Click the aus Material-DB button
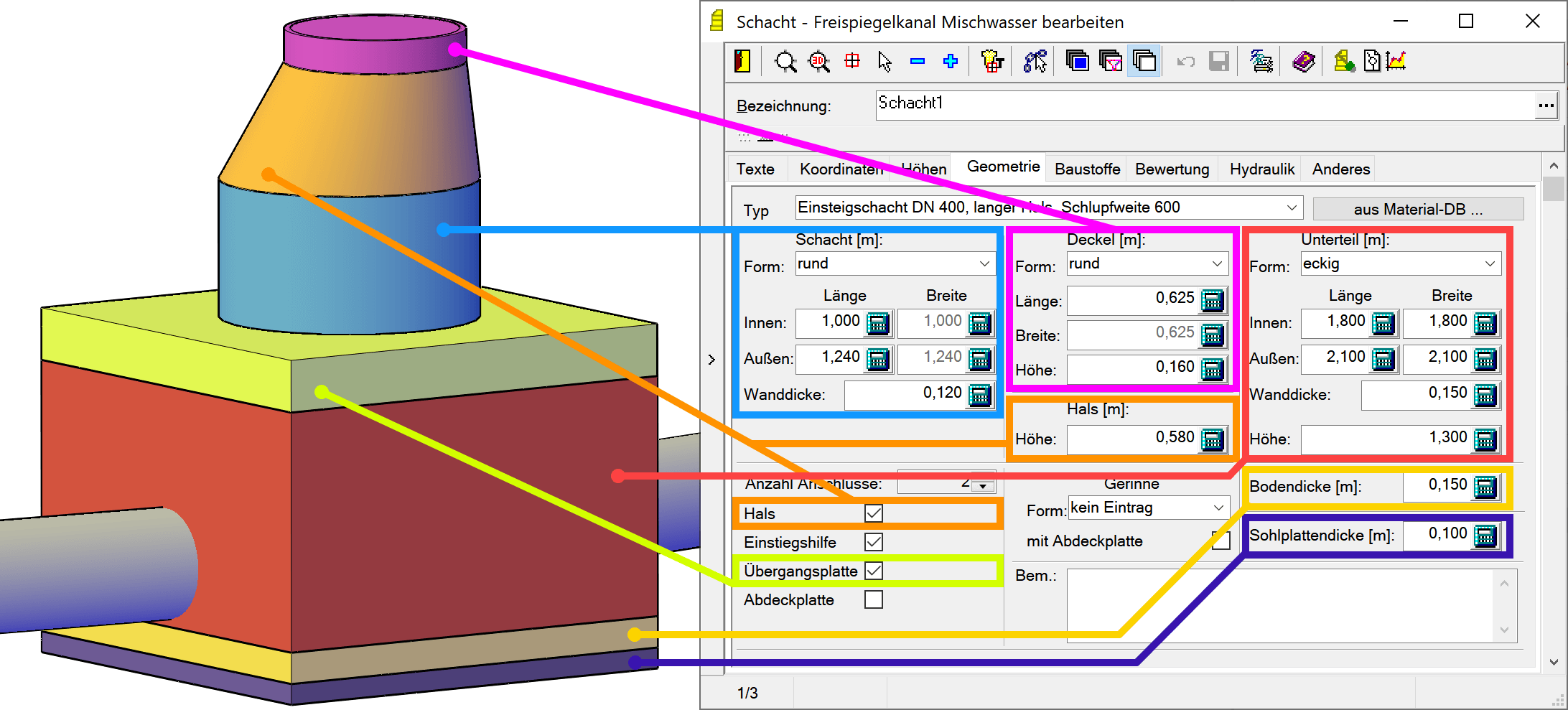The height and width of the screenshot is (710, 1568). (x=1418, y=210)
